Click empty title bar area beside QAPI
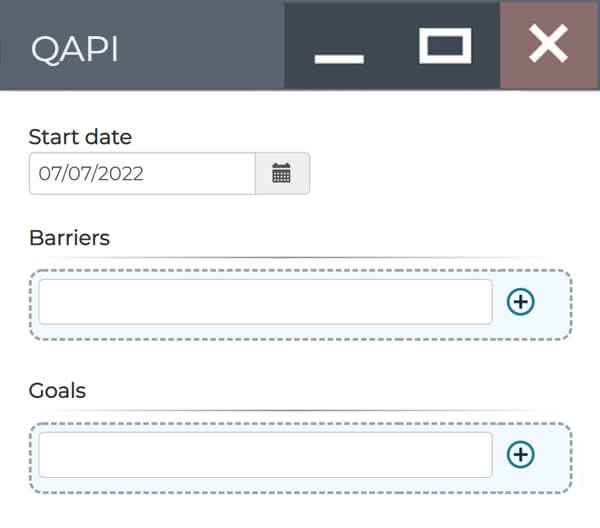The width and height of the screenshot is (600, 528). click(200, 47)
